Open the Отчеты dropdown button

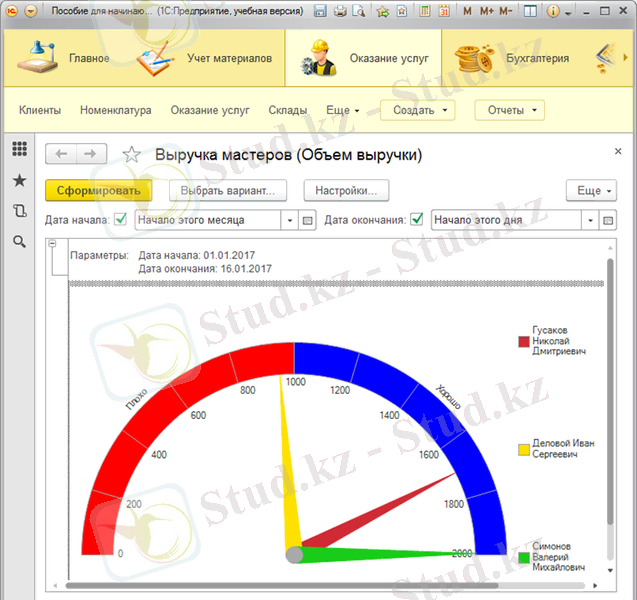tap(509, 110)
